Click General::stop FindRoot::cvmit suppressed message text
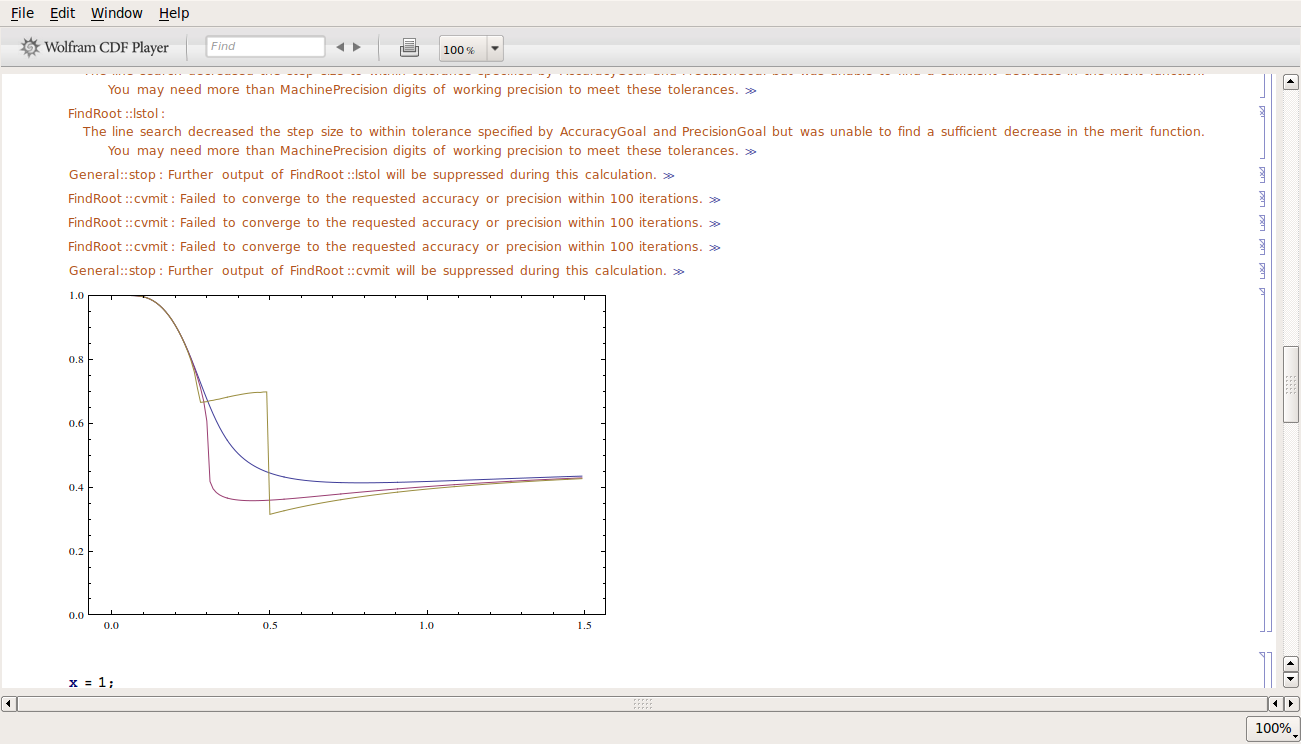 click(x=367, y=270)
